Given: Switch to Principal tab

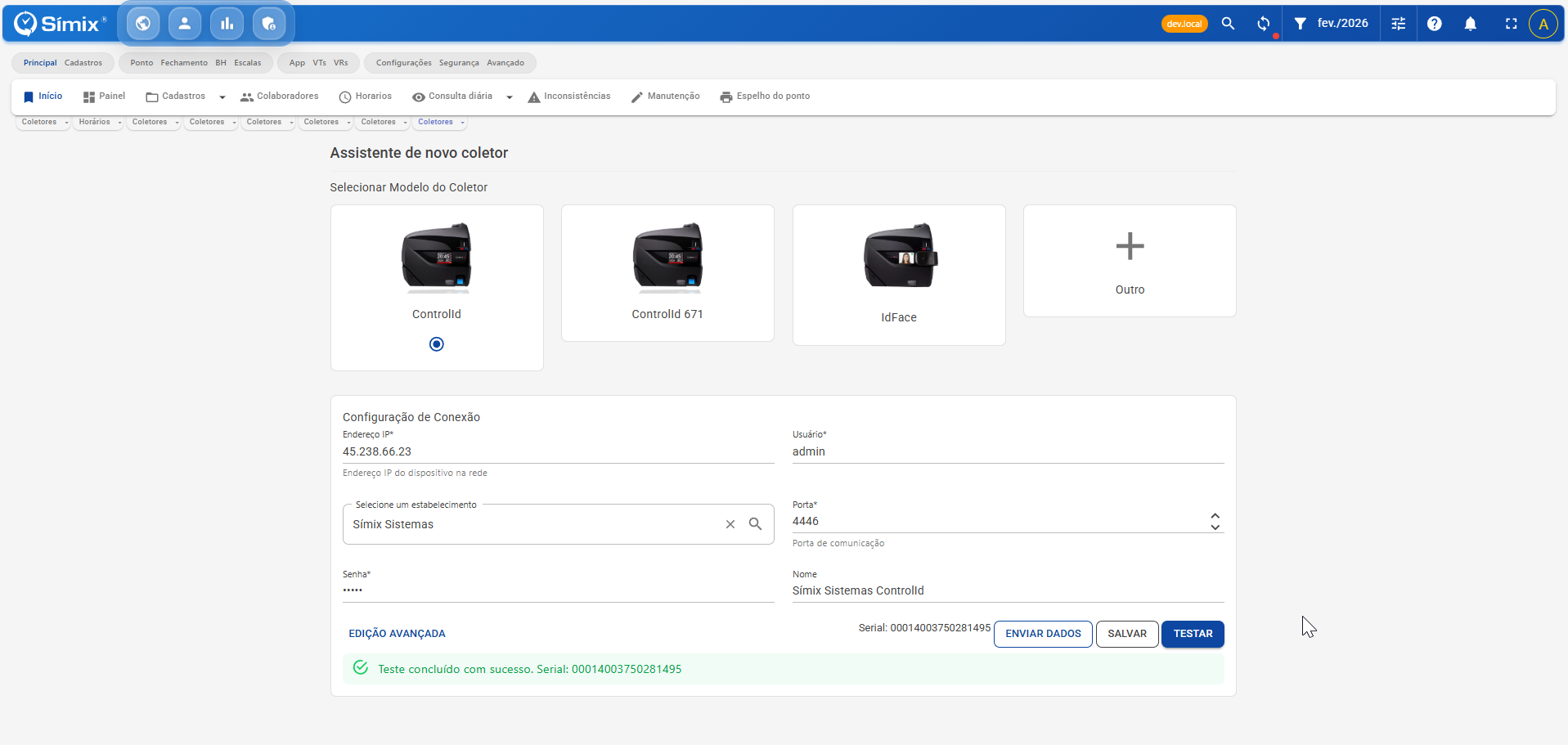Looking at the screenshot, I should tap(40, 63).
